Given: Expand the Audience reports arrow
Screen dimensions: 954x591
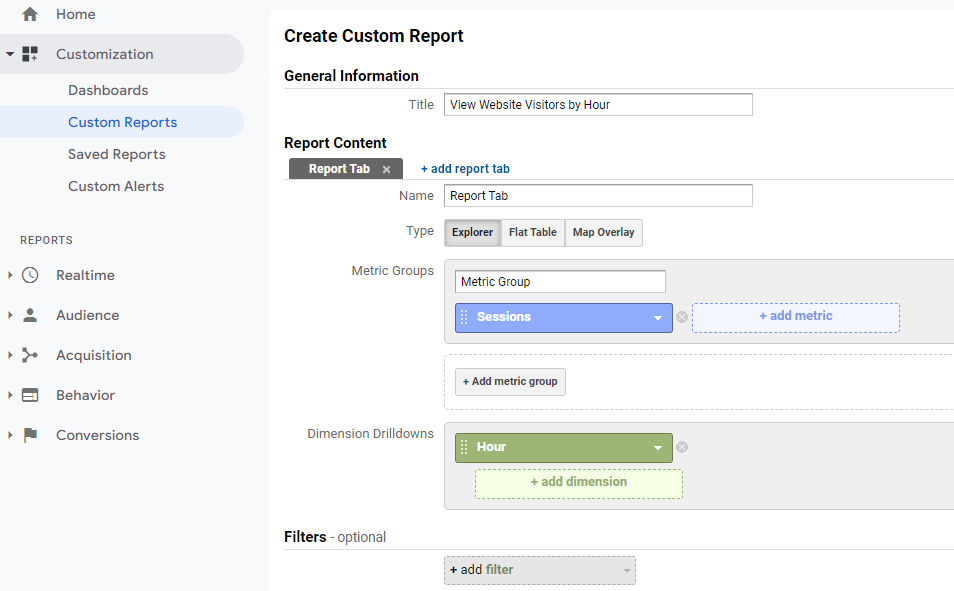Looking at the screenshot, I should coord(10,315).
